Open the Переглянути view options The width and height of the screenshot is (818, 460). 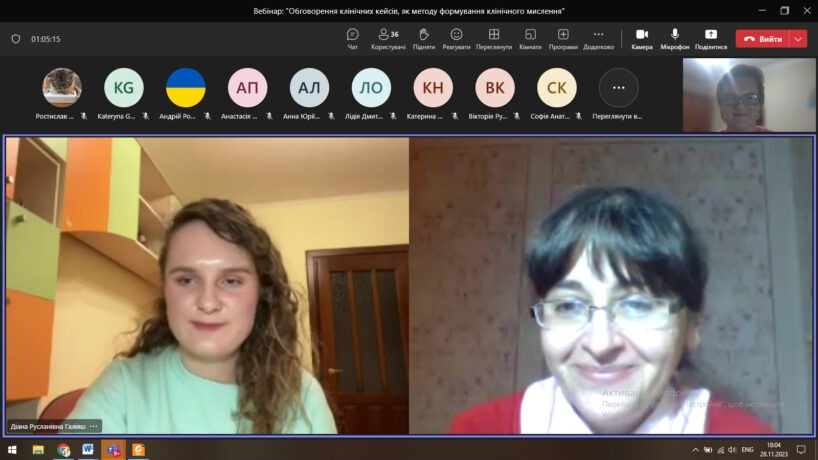pos(493,39)
